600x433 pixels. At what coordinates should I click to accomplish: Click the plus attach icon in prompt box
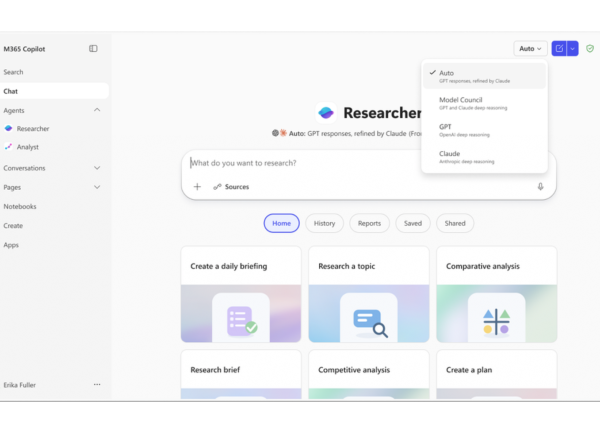197,187
